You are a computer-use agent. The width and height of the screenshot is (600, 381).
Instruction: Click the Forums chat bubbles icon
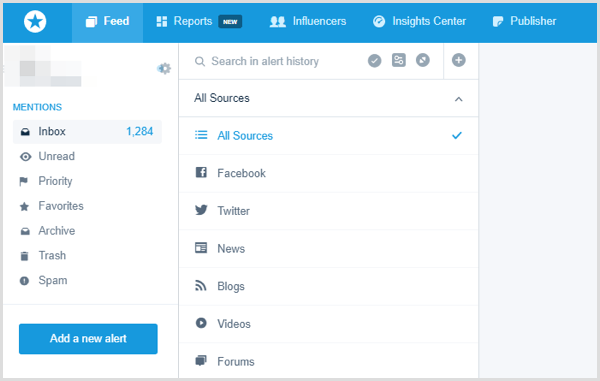tap(201, 360)
